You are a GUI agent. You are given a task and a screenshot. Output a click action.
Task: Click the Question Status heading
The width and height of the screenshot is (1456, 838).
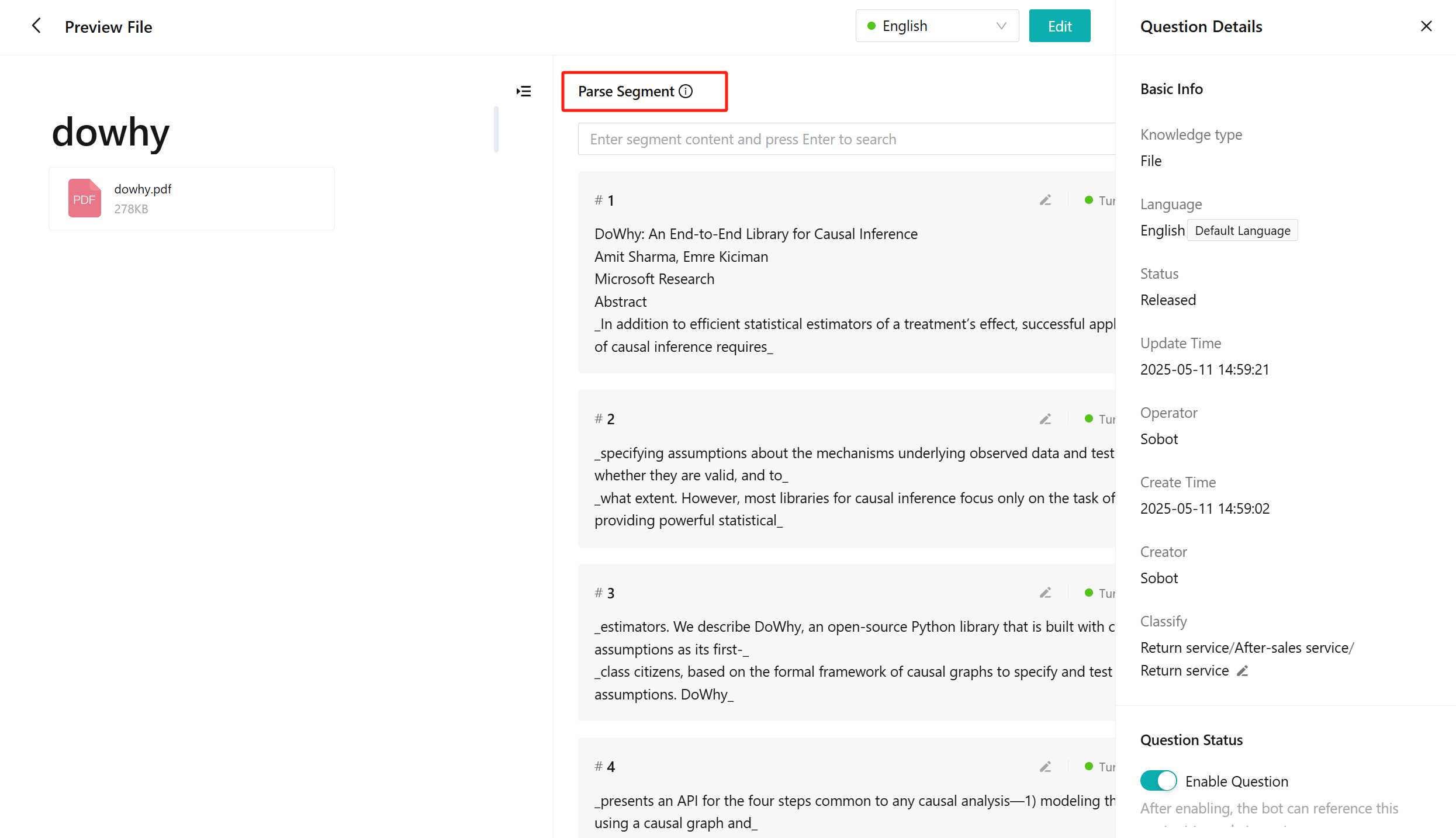click(1191, 740)
